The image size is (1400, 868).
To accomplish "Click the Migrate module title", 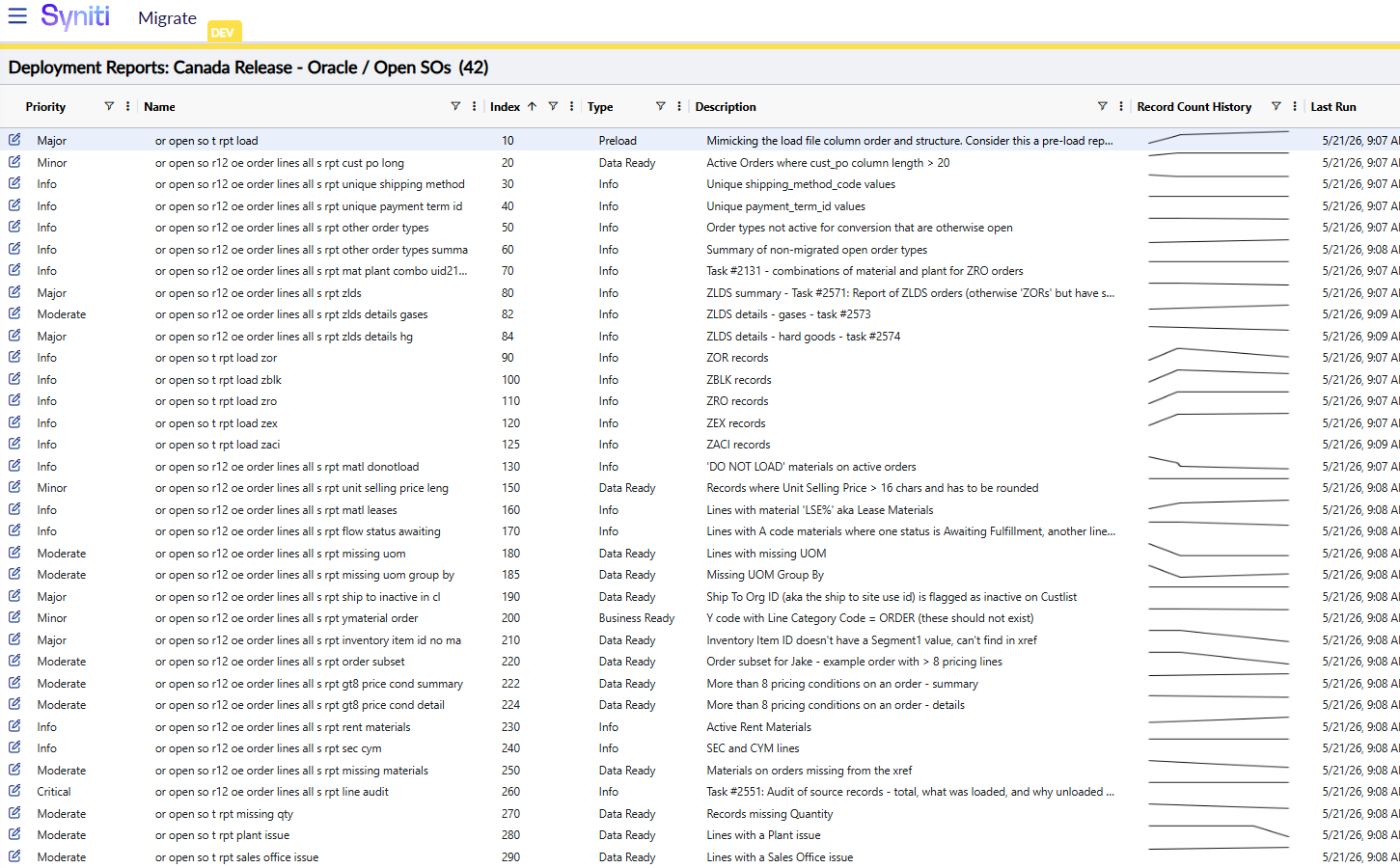I will tap(167, 18).
